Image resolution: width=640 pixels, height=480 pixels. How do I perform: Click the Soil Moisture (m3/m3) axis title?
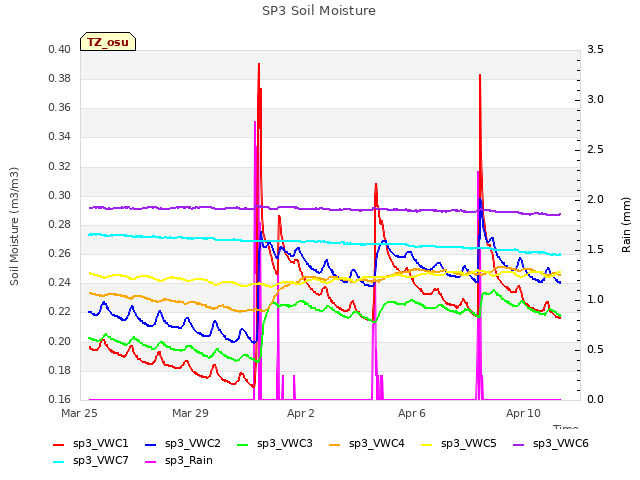click(14, 226)
